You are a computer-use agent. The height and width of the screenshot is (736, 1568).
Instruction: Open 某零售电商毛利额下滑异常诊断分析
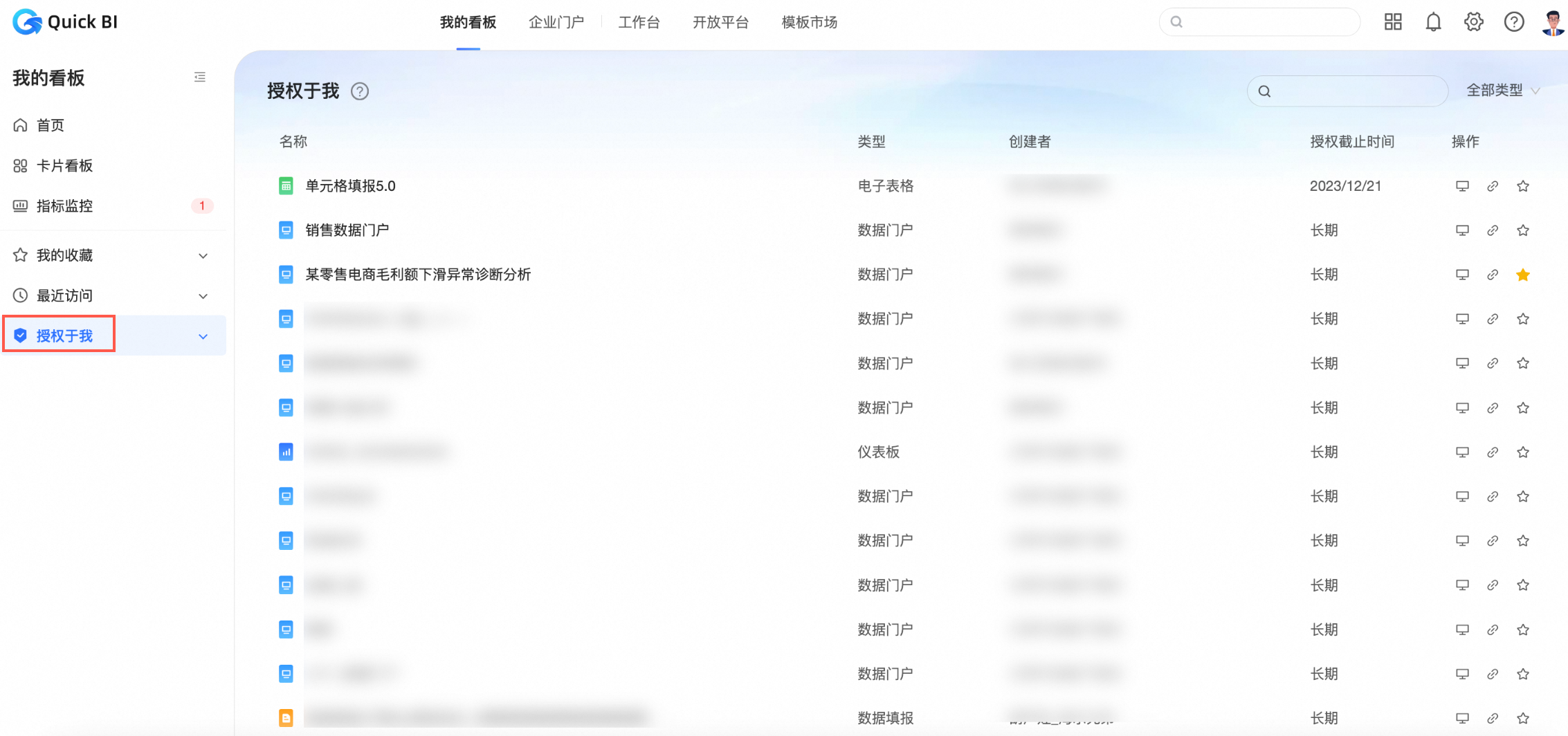coord(419,275)
